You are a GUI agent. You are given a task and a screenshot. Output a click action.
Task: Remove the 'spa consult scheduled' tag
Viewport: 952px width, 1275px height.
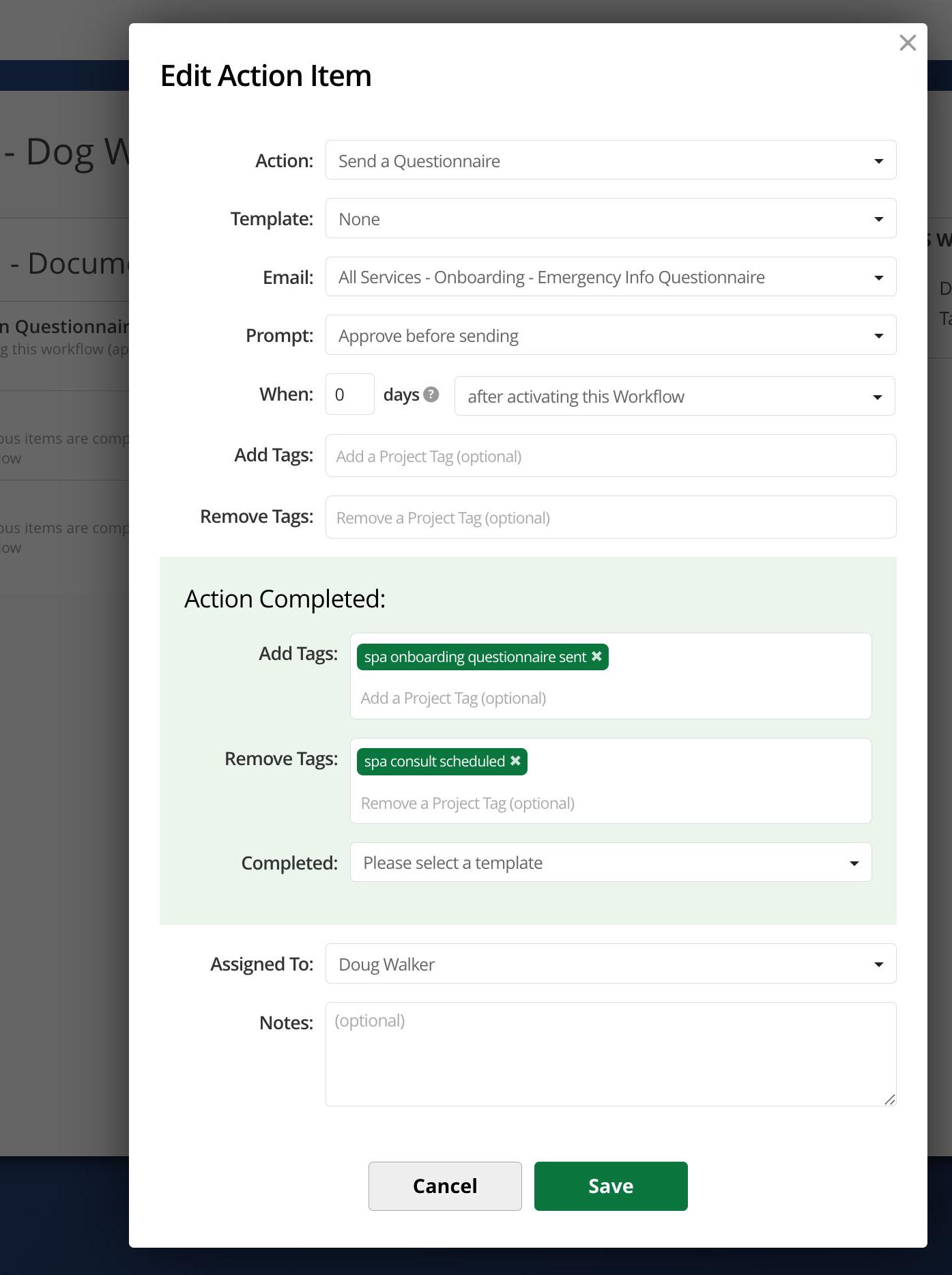coord(515,760)
